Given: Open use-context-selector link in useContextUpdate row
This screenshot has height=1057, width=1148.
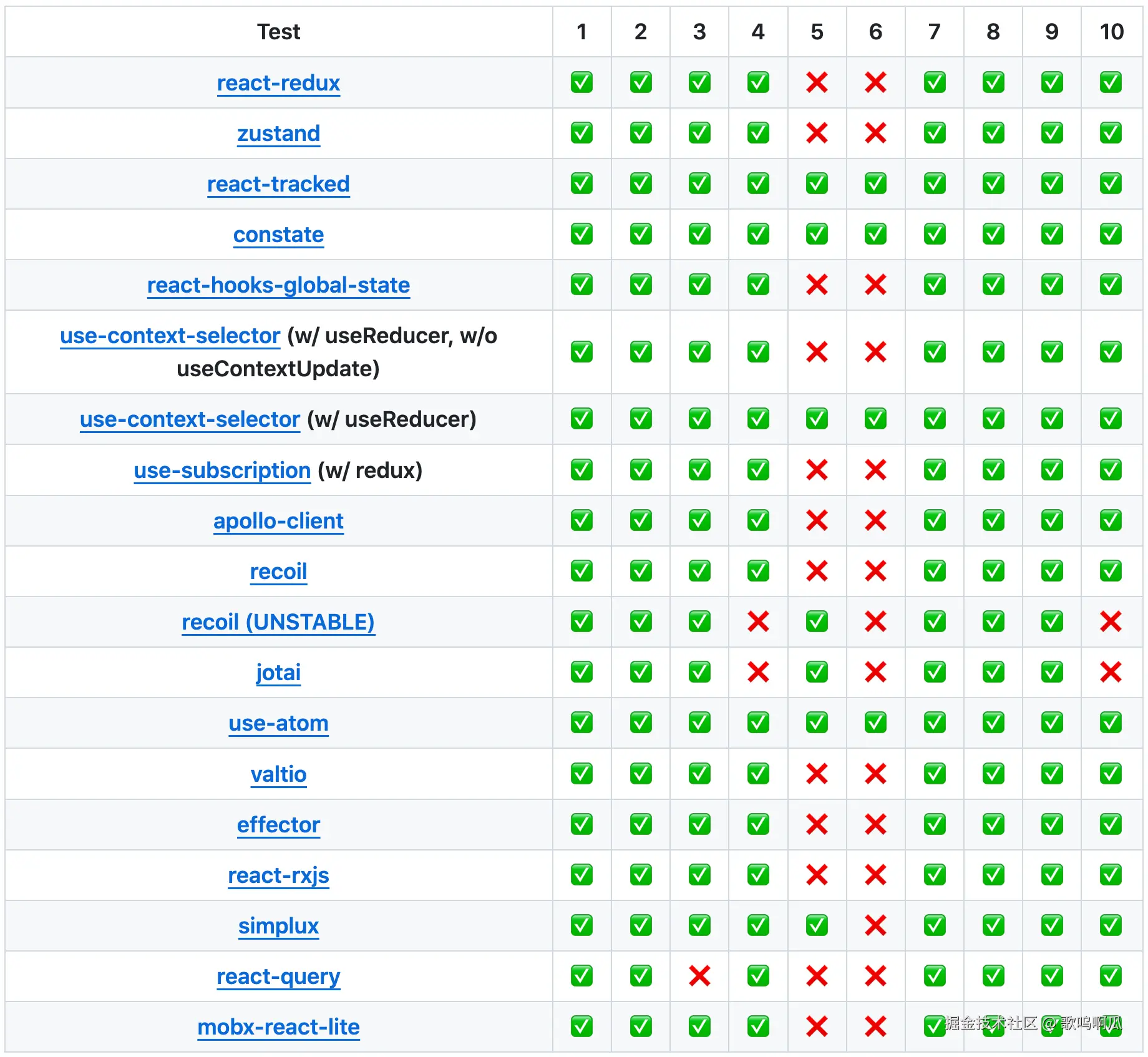Looking at the screenshot, I should [170, 336].
